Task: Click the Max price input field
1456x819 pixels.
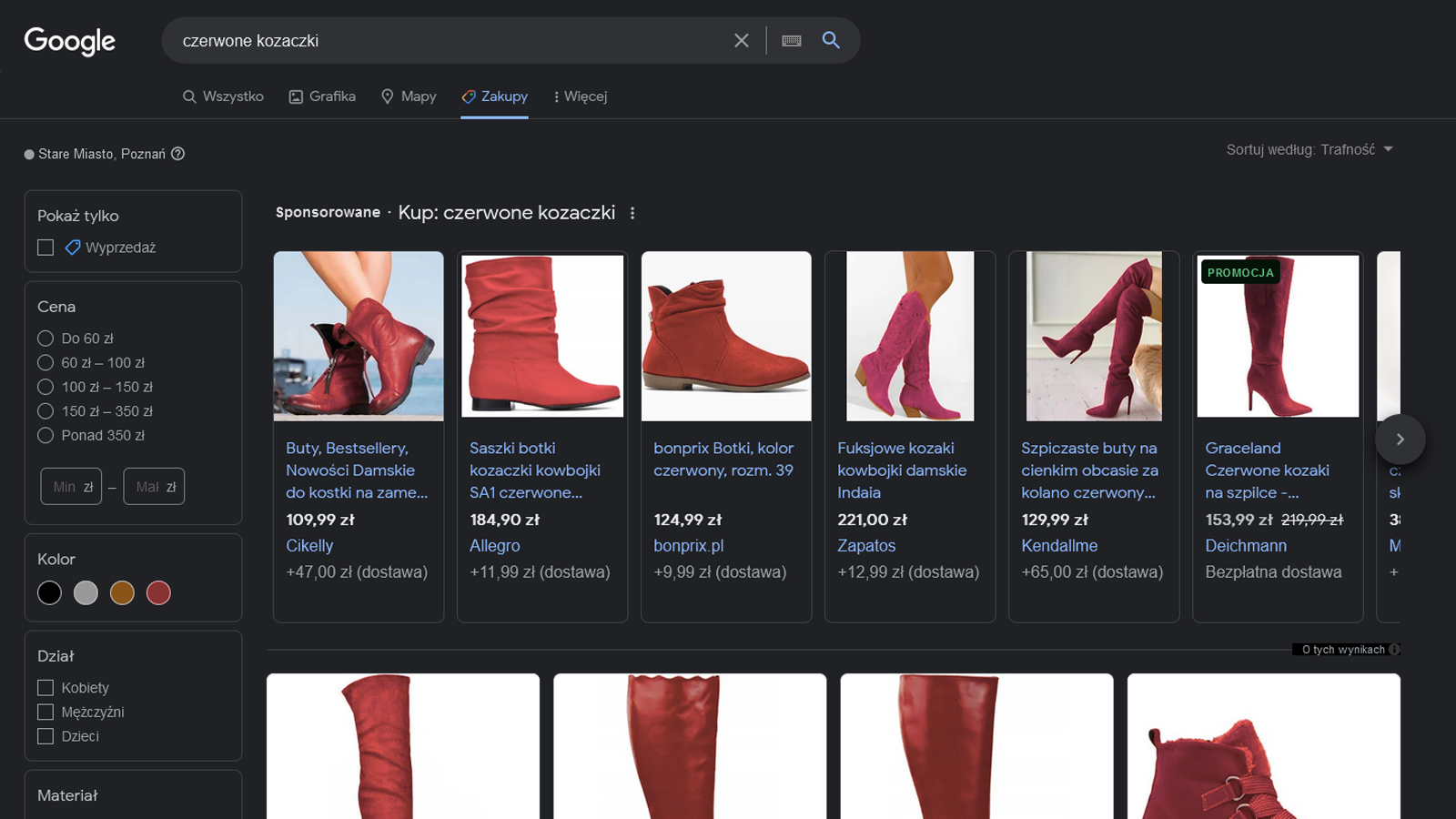Action: click(x=154, y=486)
